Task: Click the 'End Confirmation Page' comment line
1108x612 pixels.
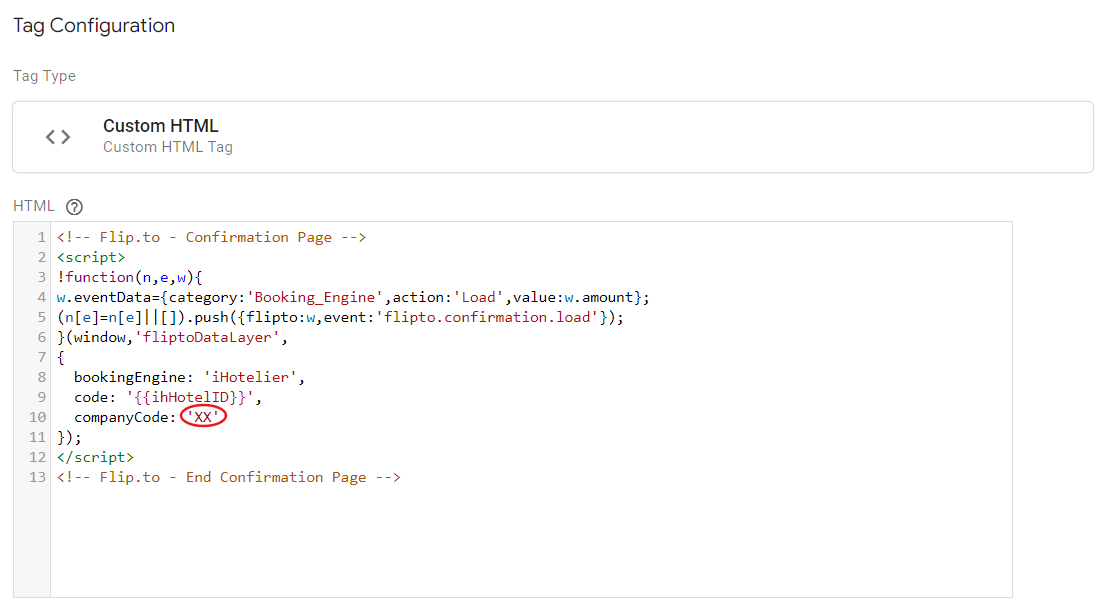Action: (x=228, y=477)
